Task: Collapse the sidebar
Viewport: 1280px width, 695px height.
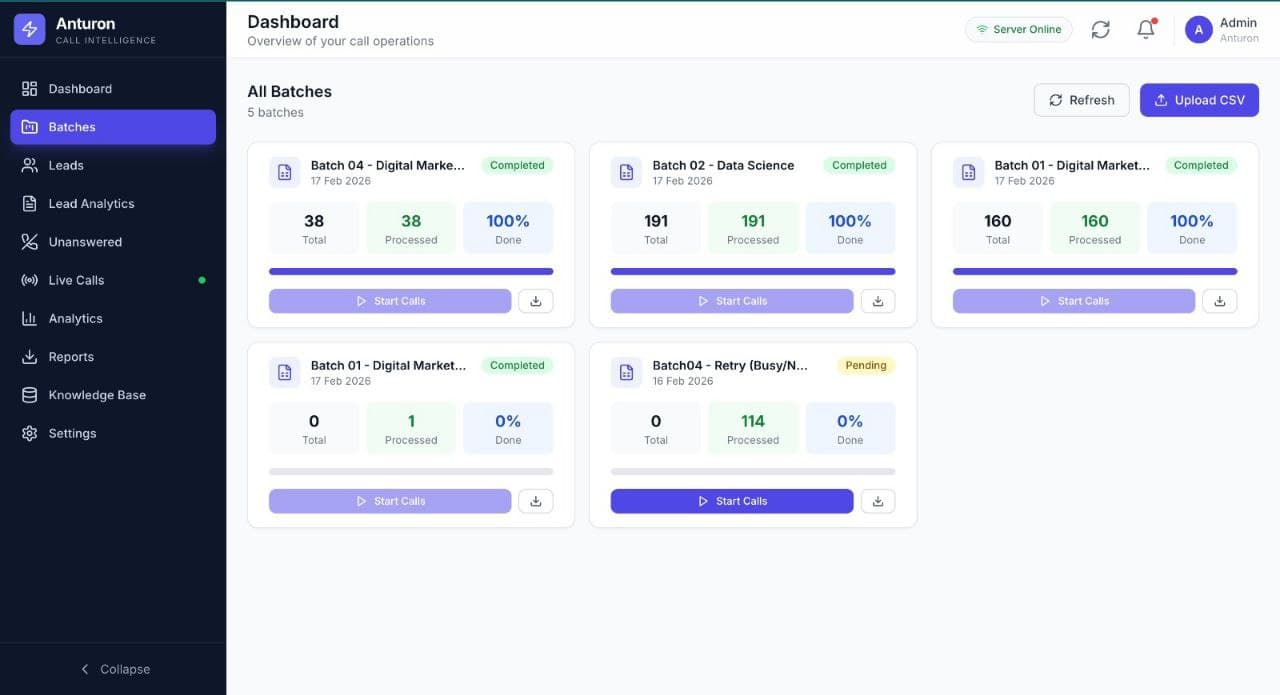Action: pyautogui.click(x=113, y=669)
